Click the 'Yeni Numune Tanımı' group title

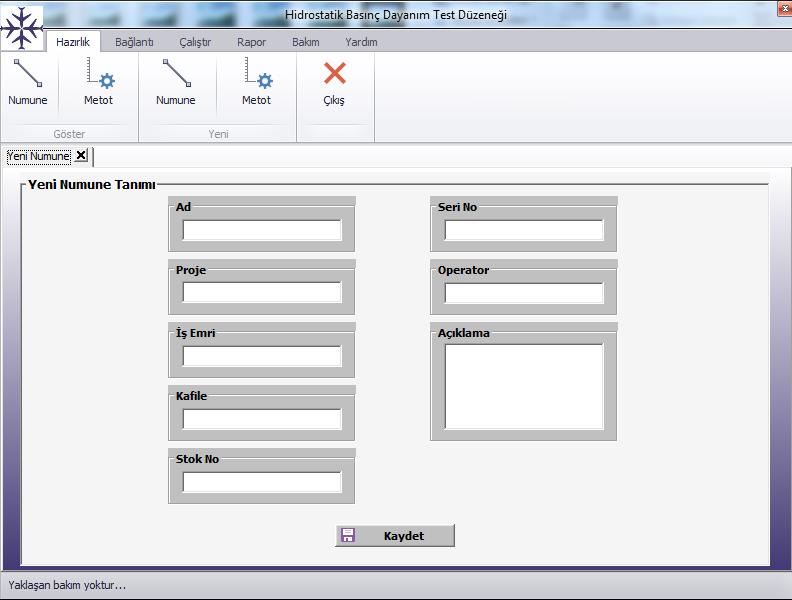coord(91,184)
